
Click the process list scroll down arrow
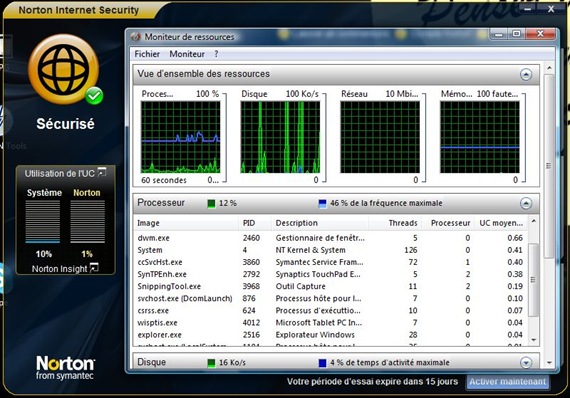tap(533, 340)
